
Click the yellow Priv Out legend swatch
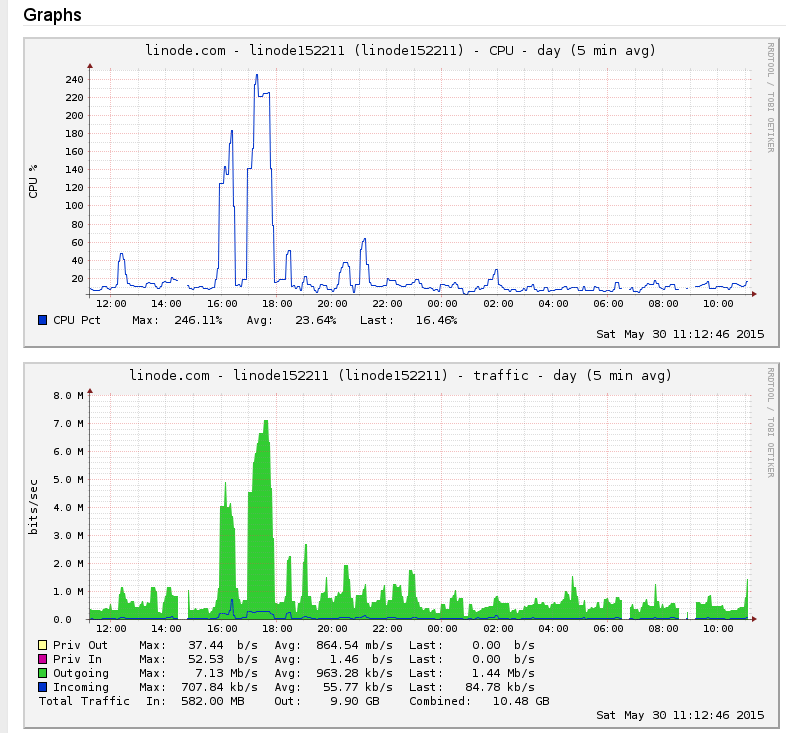[x=42, y=645]
